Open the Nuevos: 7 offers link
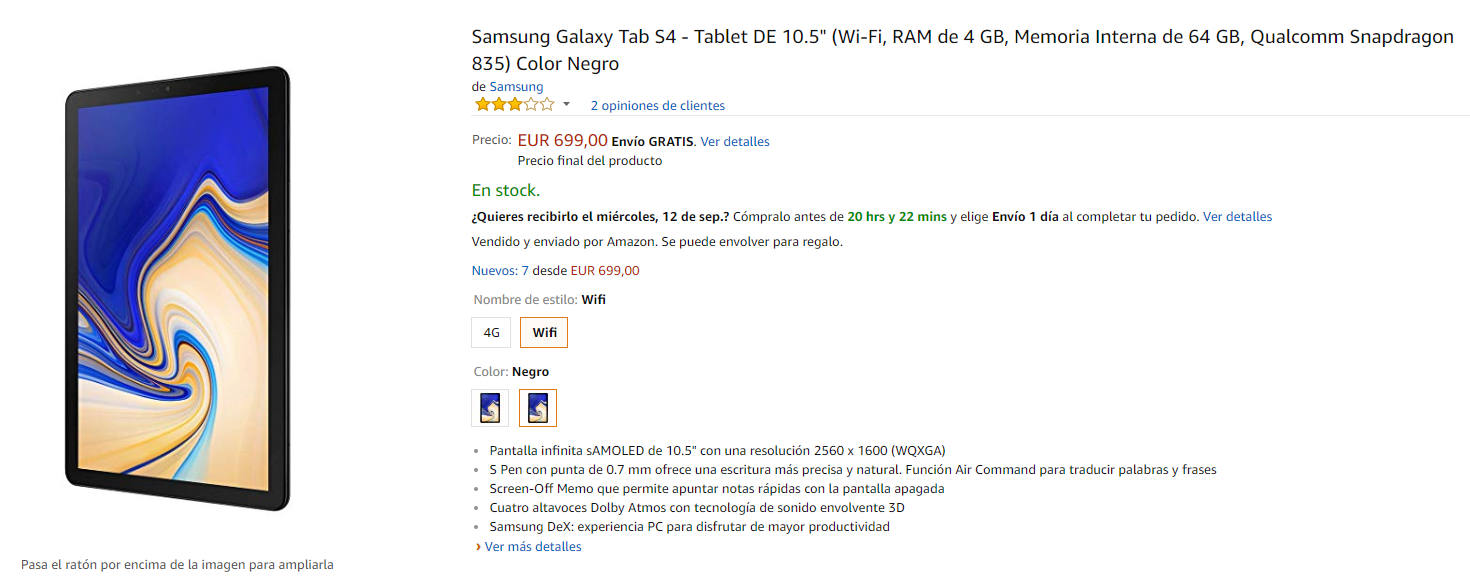Viewport: 1470px width, 578px height. coord(499,271)
